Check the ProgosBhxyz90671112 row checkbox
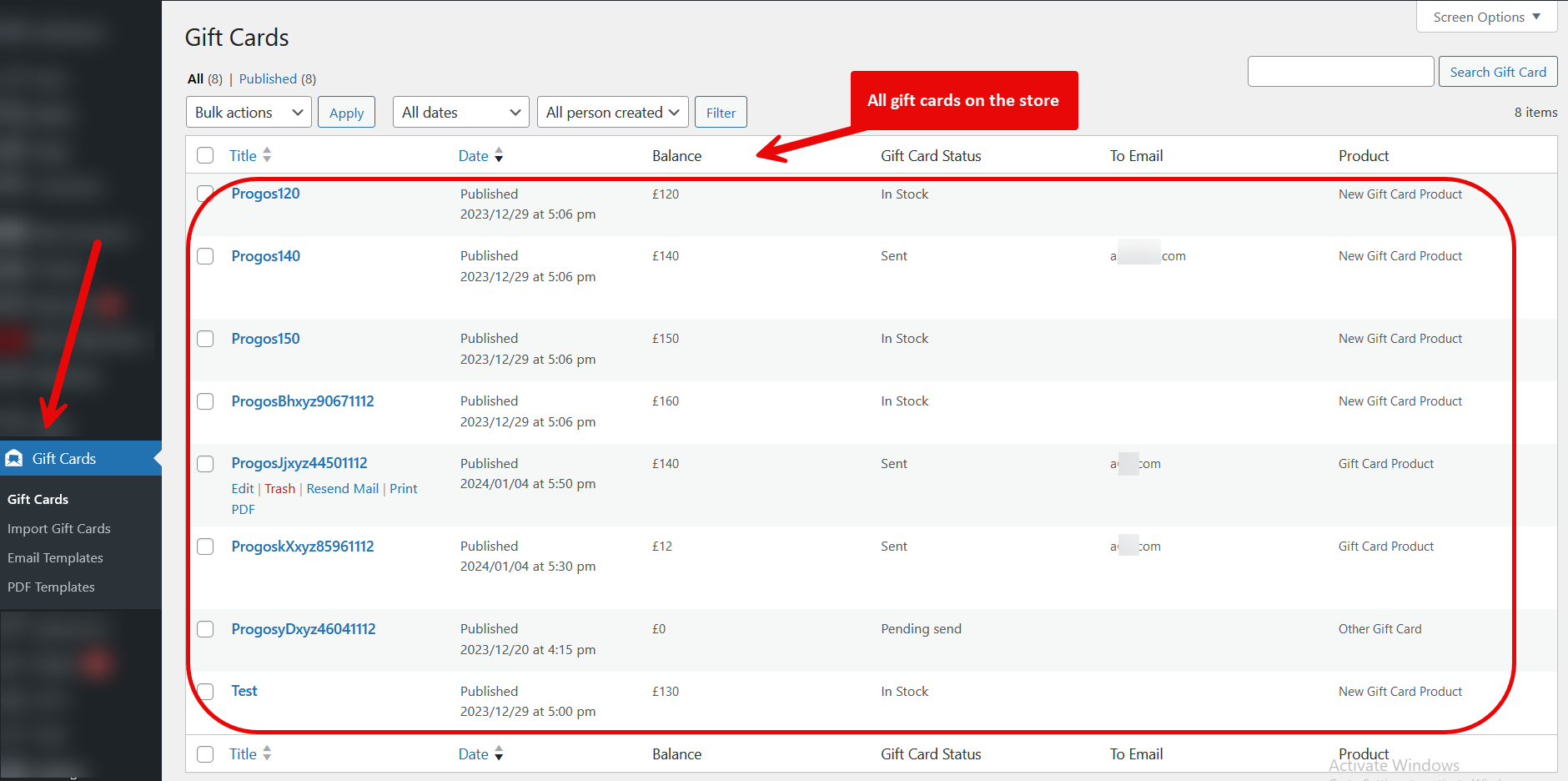1568x781 pixels. 205,401
